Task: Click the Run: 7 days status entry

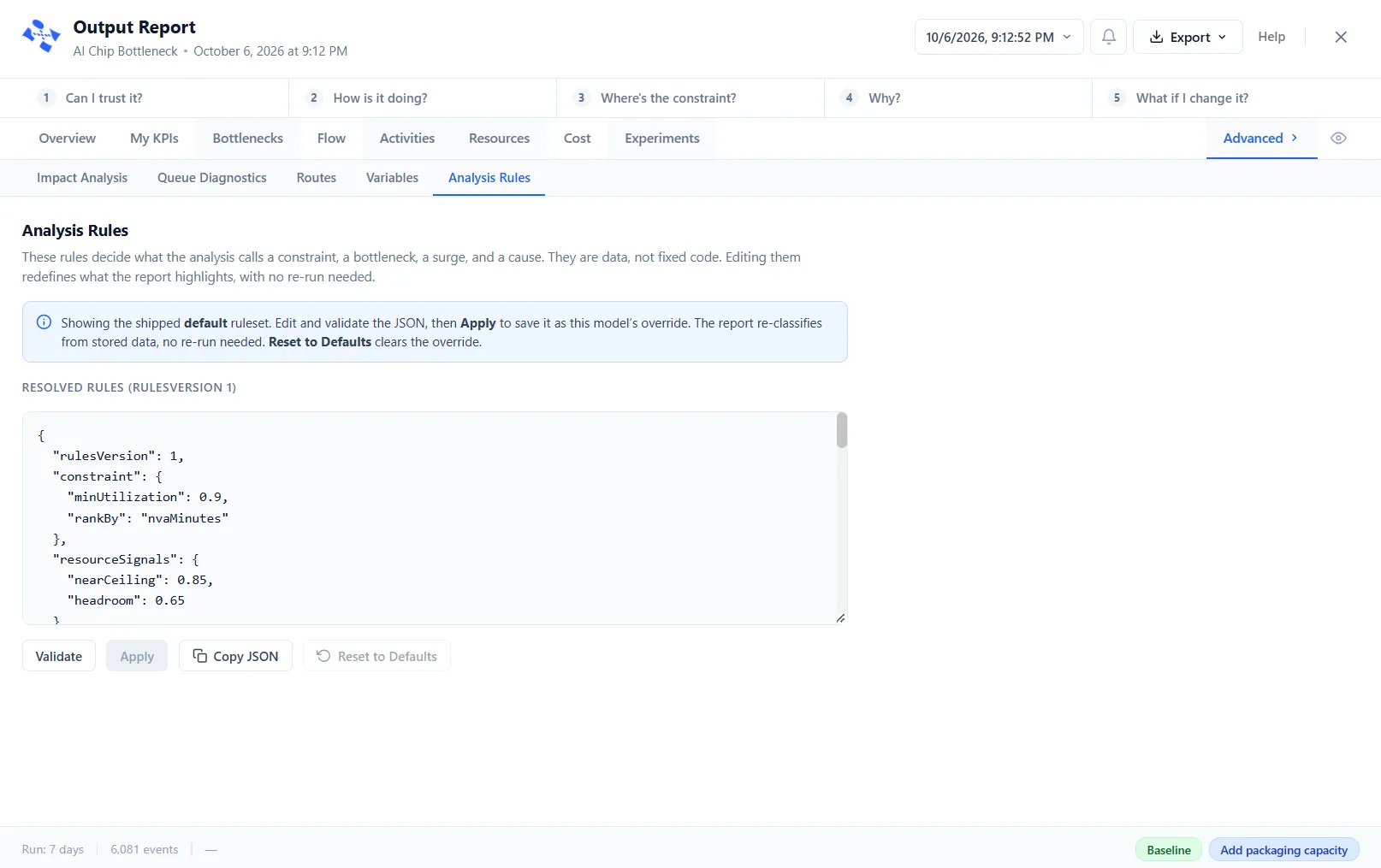Action: (x=53, y=849)
